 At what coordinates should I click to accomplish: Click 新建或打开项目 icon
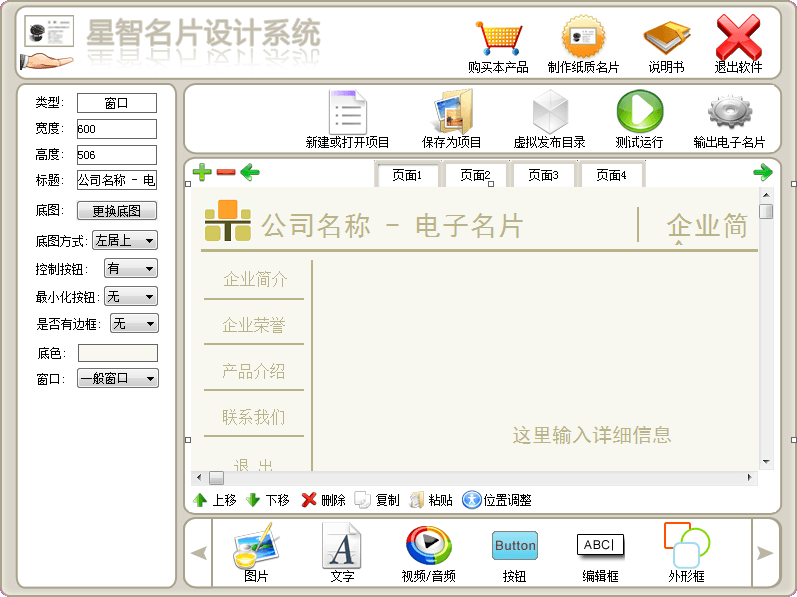pos(347,112)
